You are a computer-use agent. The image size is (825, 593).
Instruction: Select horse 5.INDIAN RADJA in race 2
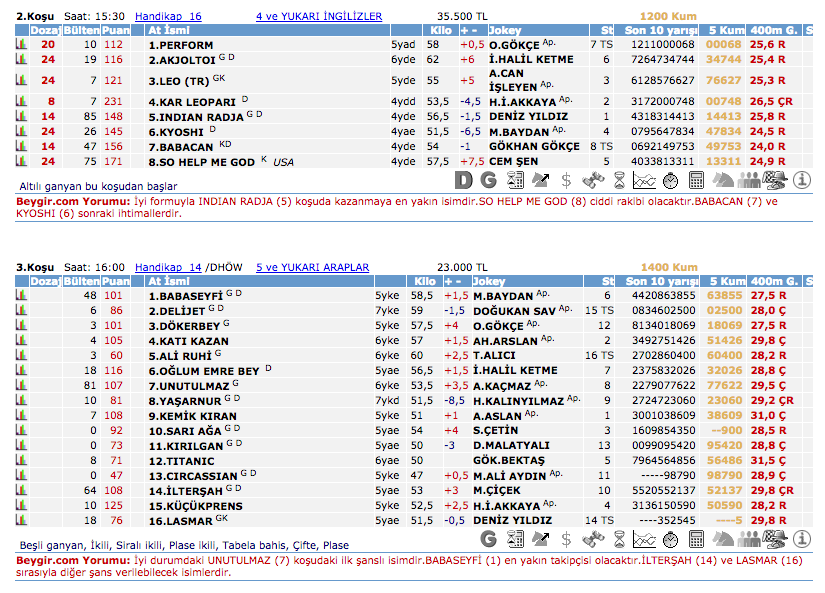(195, 116)
